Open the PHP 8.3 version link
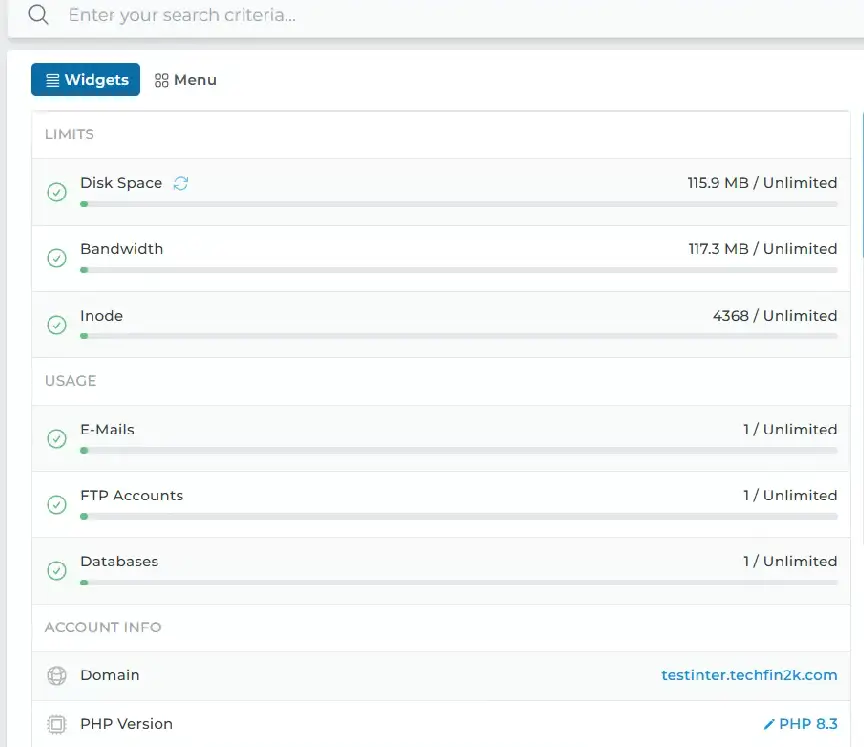 pyautogui.click(x=808, y=724)
